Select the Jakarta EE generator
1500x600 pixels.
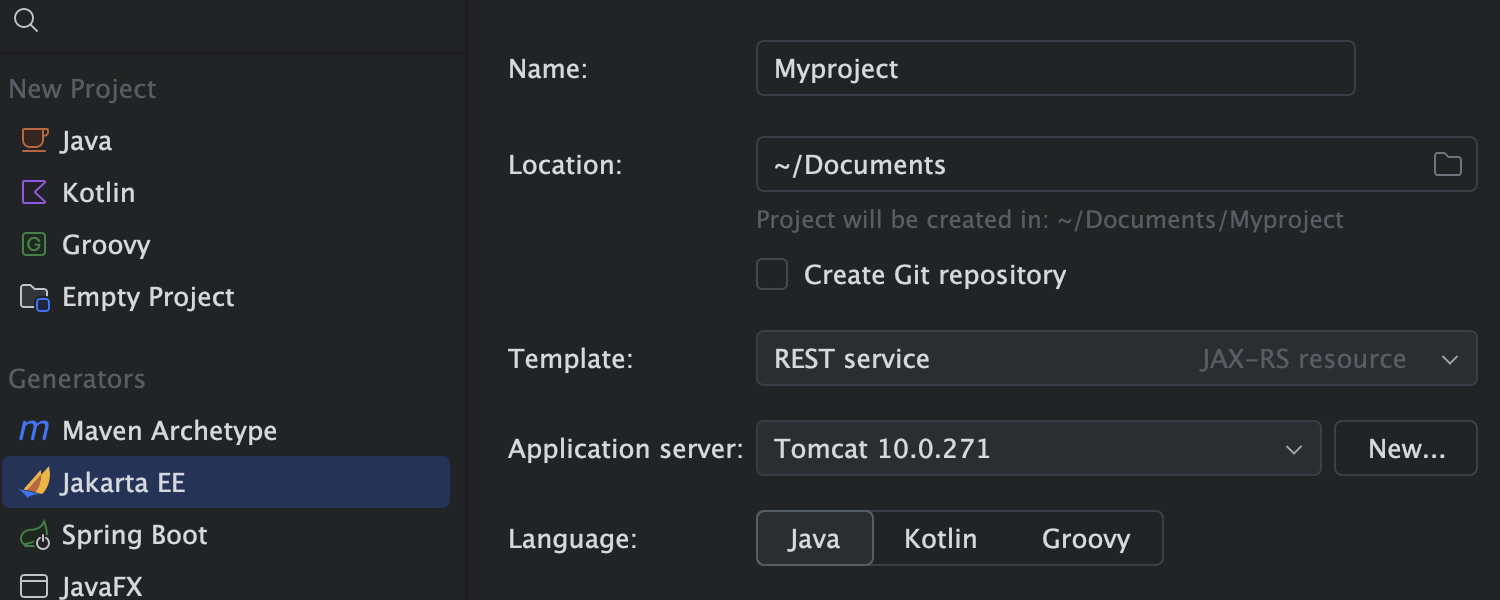tap(124, 483)
